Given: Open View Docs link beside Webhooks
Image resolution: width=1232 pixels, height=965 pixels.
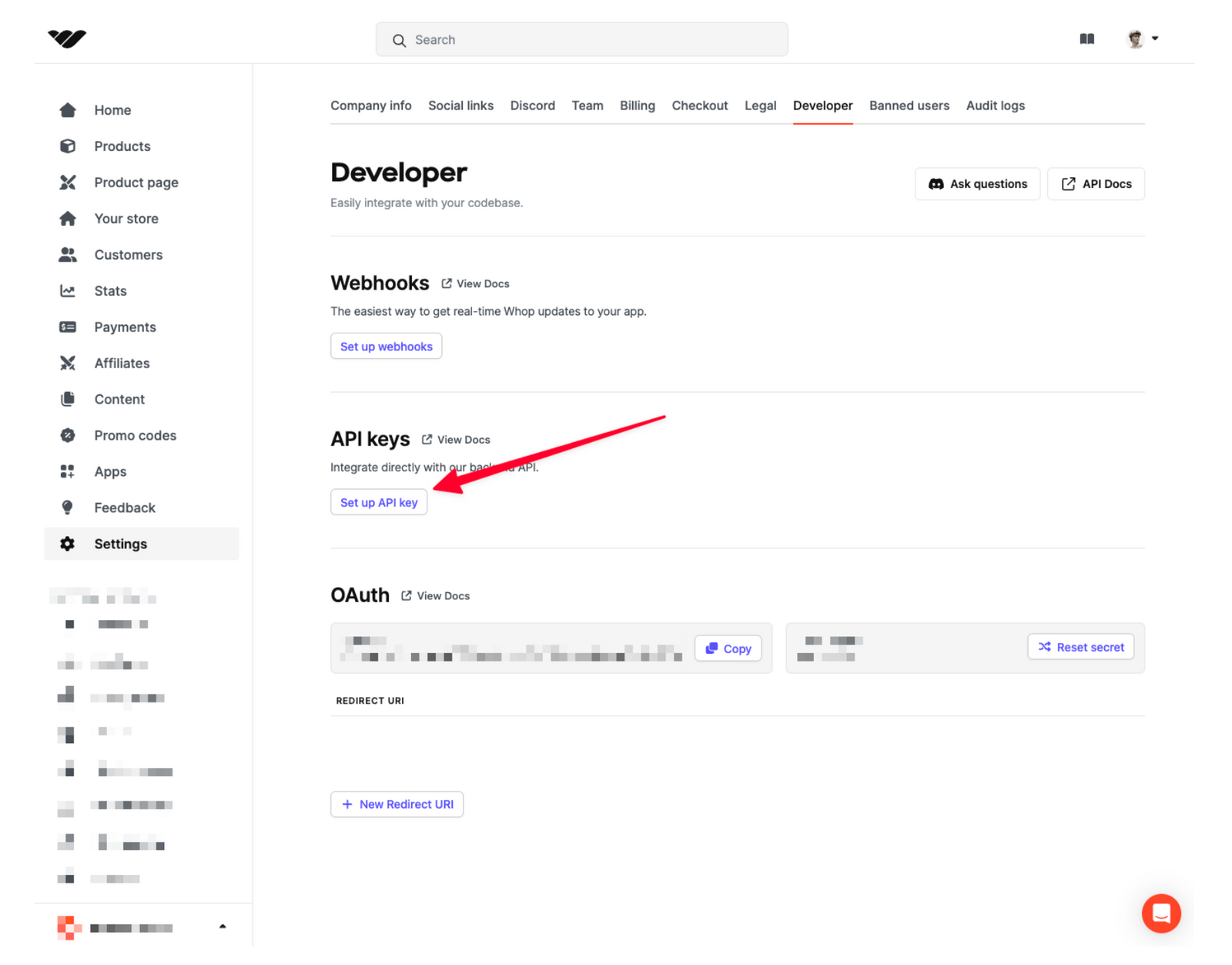Looking at the screenshot, I should [x=475, y=284].
